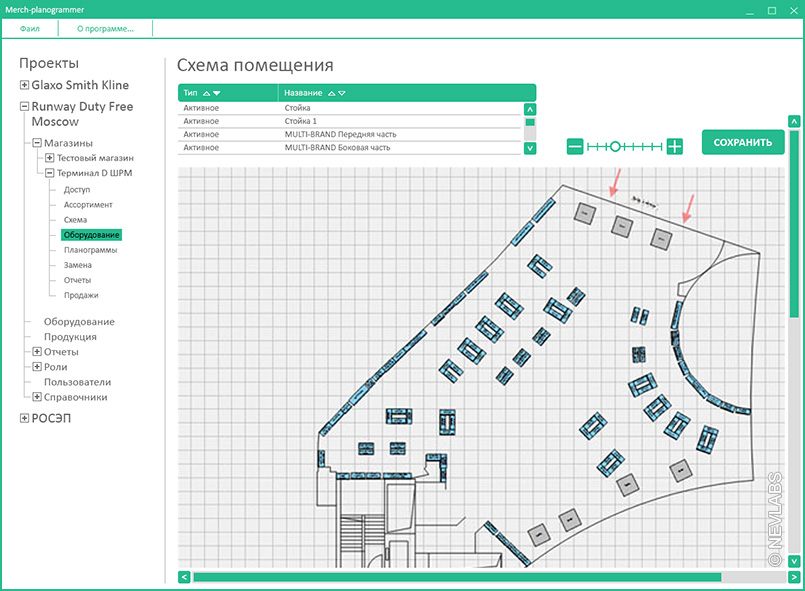Viewport: 805px width, 591px height.
Task: Open the Файл menu
Action: click(30, 28)
